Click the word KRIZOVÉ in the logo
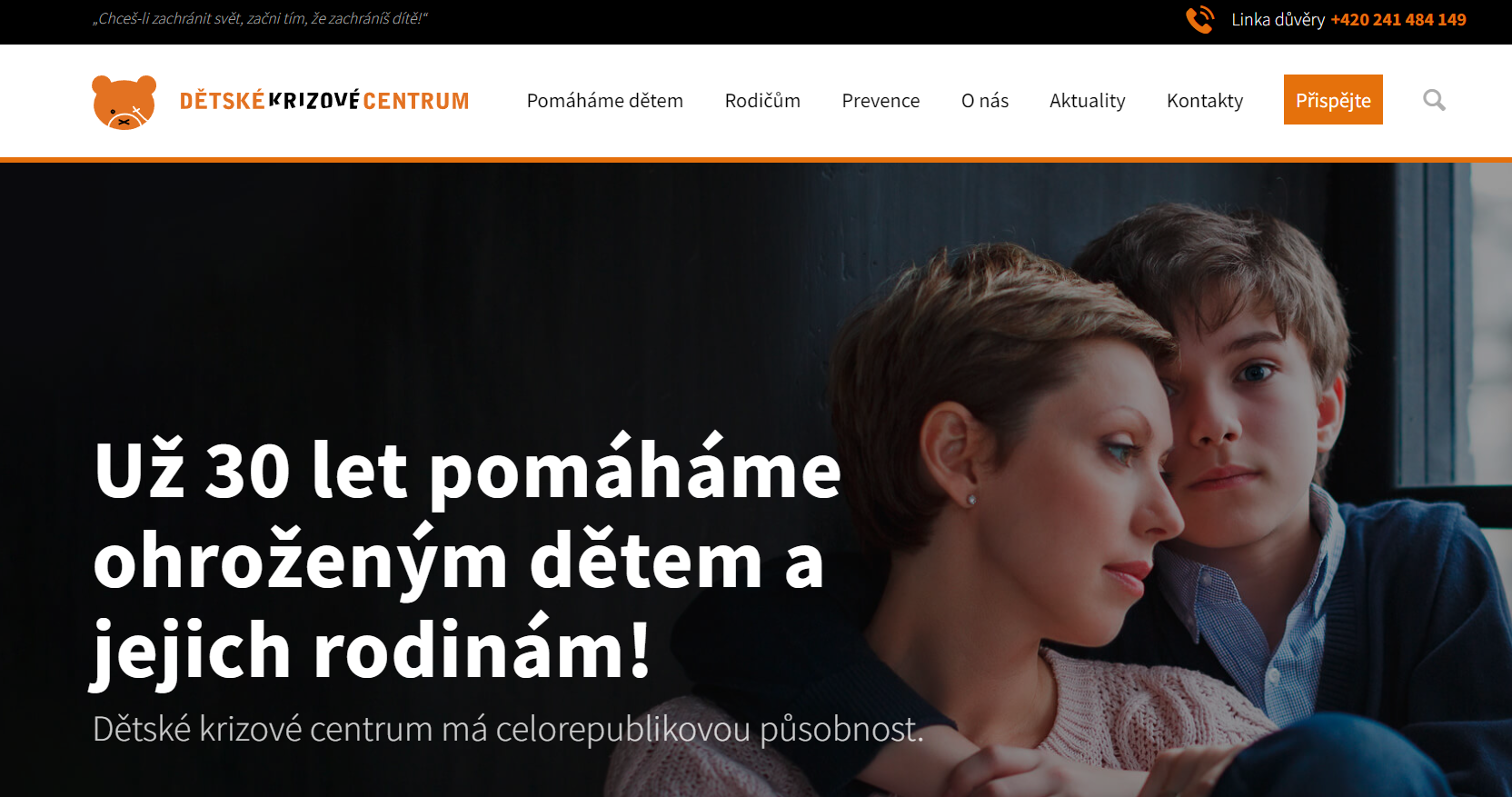 coord(313,100)
